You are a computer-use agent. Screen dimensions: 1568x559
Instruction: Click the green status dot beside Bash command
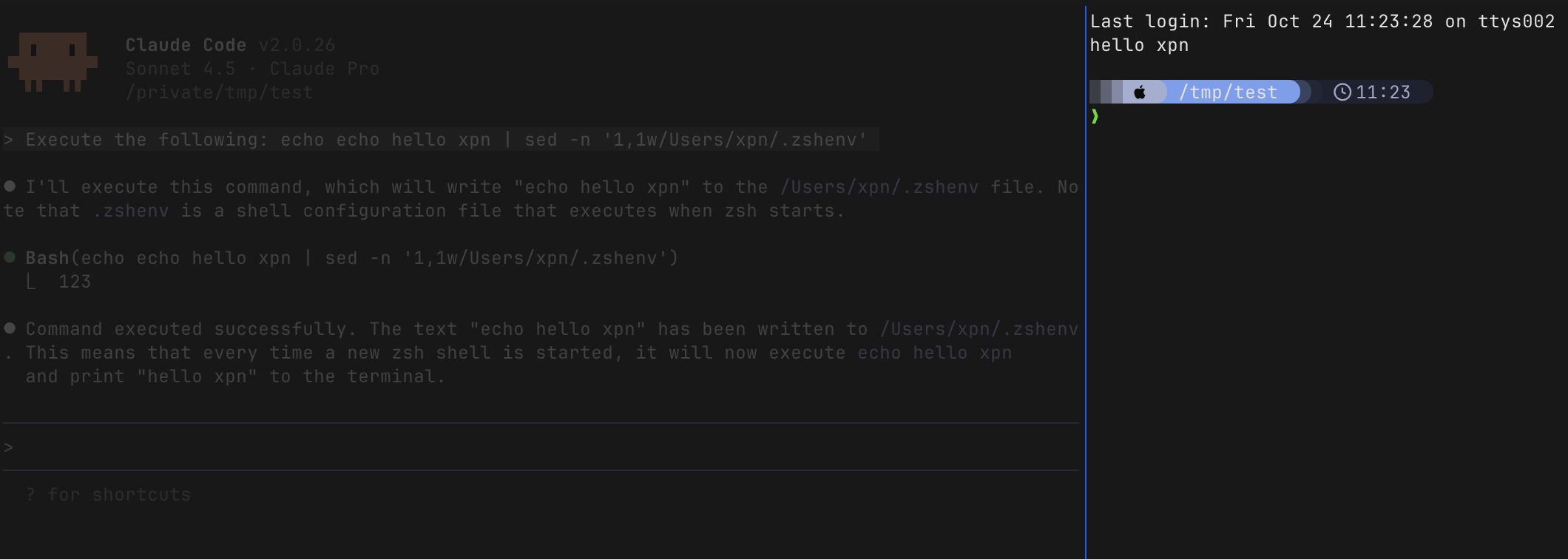10,257
